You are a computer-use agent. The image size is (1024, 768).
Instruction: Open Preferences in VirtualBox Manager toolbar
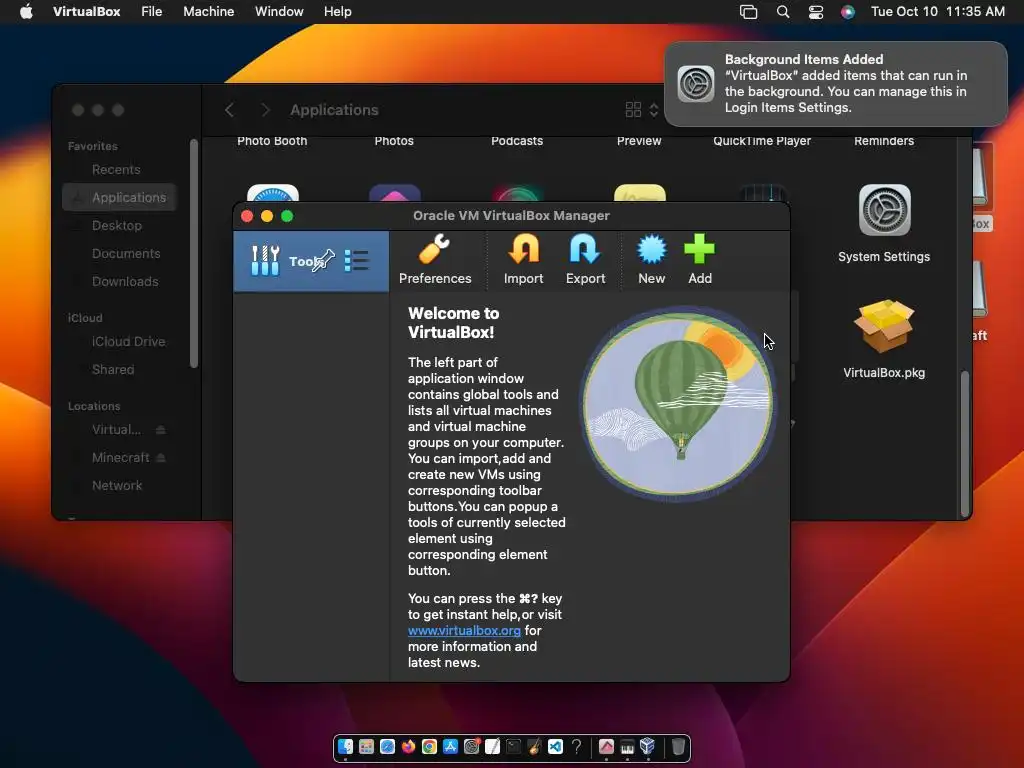(435, 259)
